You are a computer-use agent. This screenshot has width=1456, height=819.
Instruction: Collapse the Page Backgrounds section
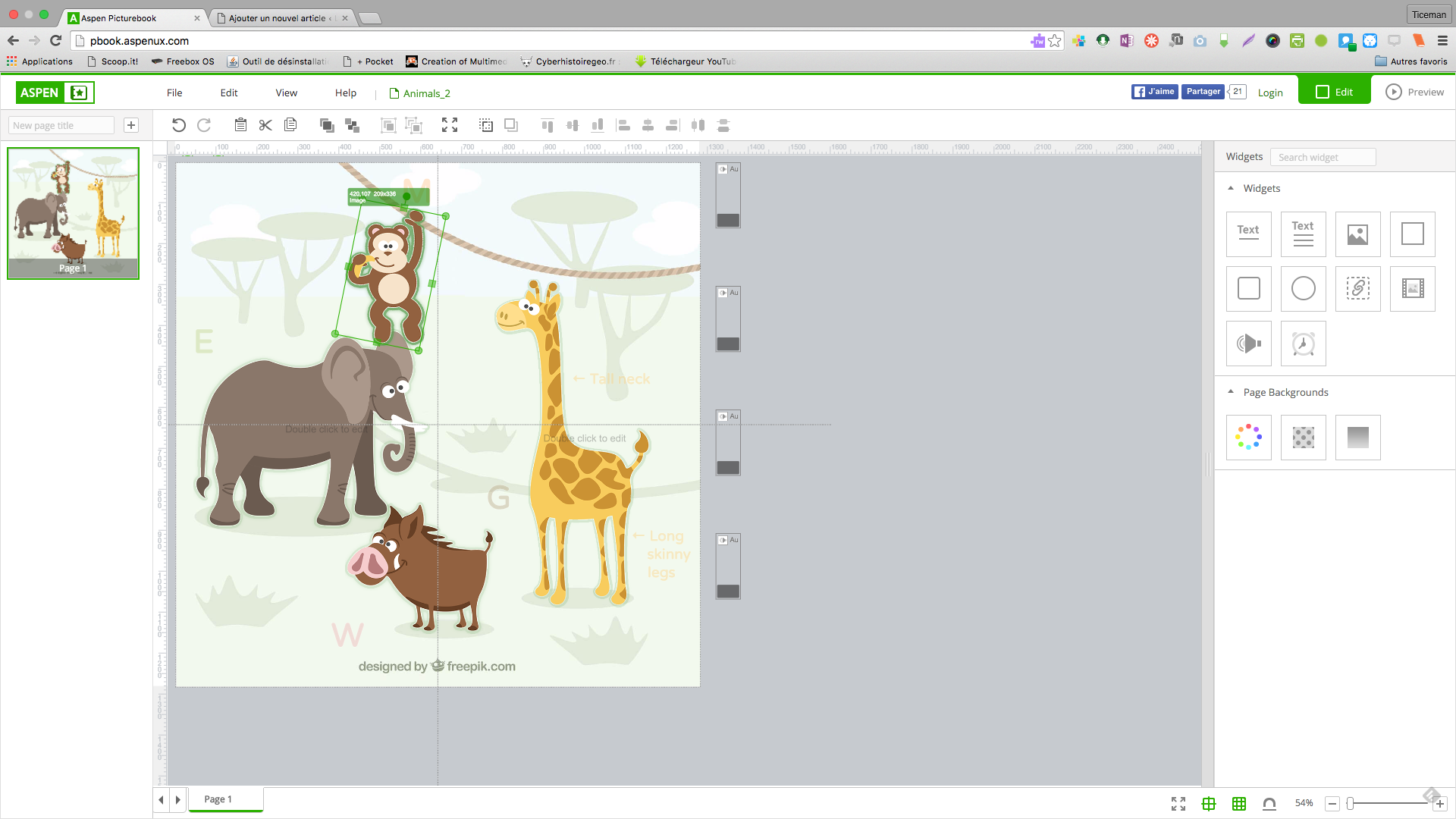point(1231,392)
